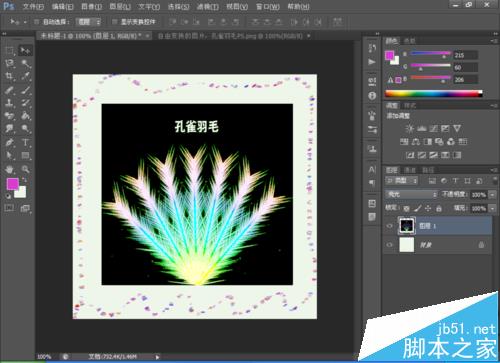Expand the tool preset picker arrow
This screenshot has height=363, width=500.
pos(25,22)
